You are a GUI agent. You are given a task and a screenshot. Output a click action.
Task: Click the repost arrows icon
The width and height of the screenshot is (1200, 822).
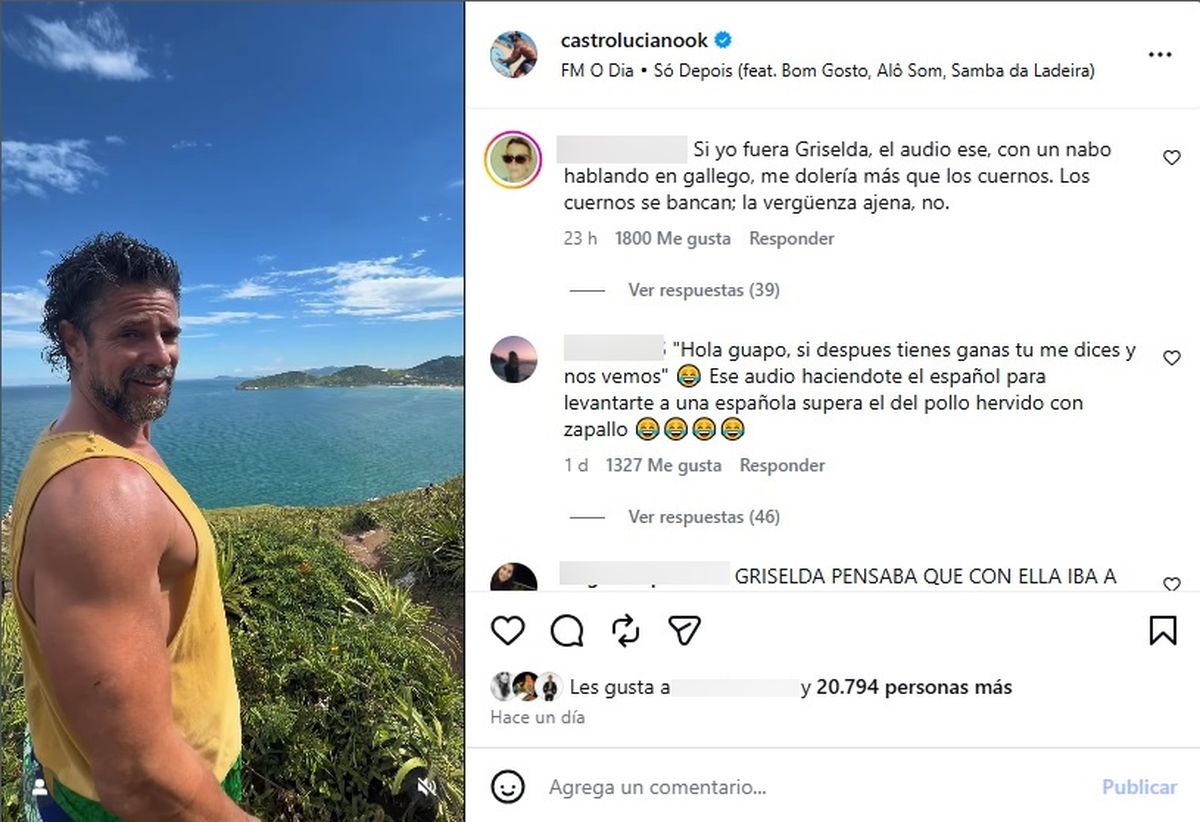[626, 630]
